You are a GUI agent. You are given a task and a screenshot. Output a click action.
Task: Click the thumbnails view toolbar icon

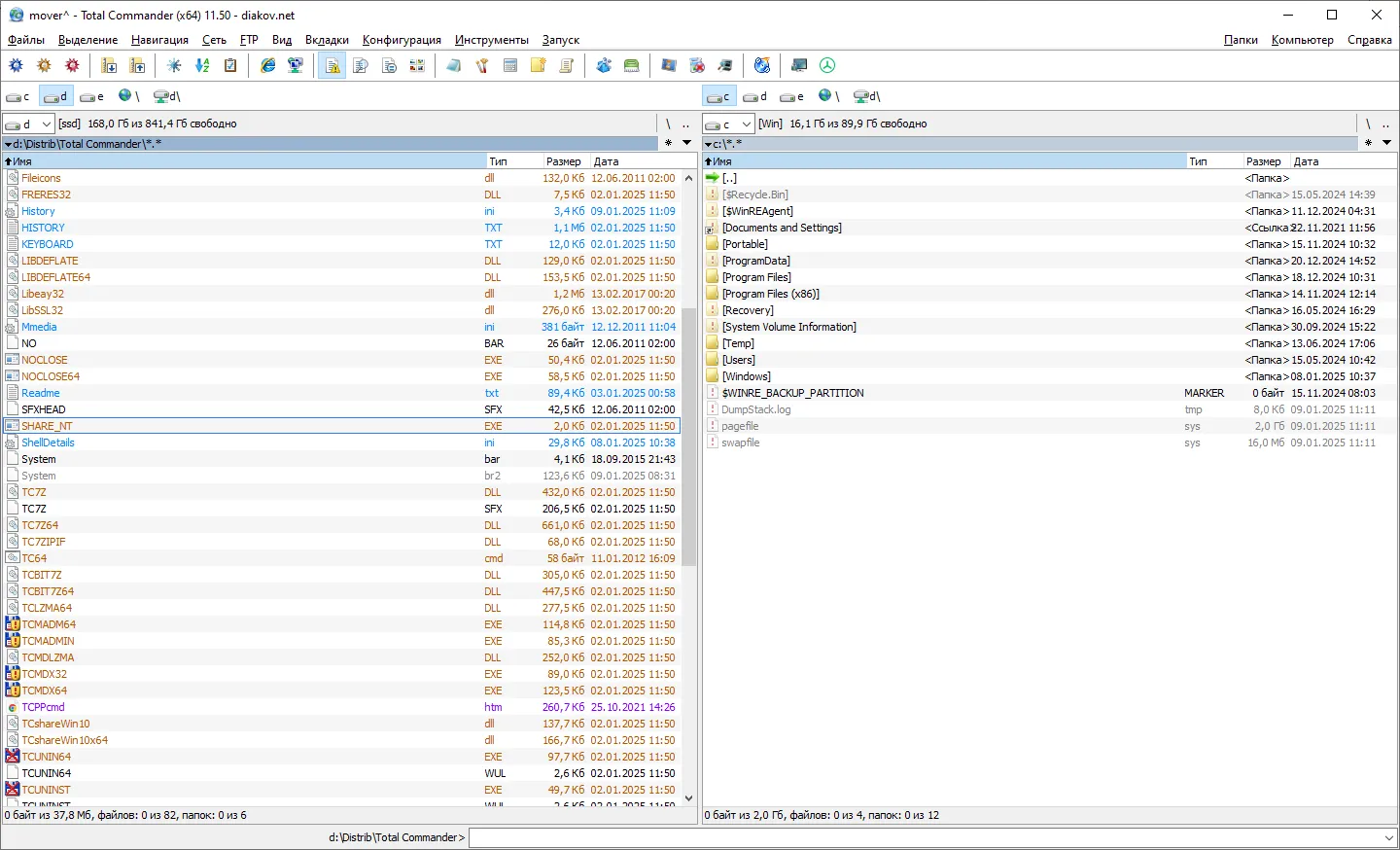(417, 65)
